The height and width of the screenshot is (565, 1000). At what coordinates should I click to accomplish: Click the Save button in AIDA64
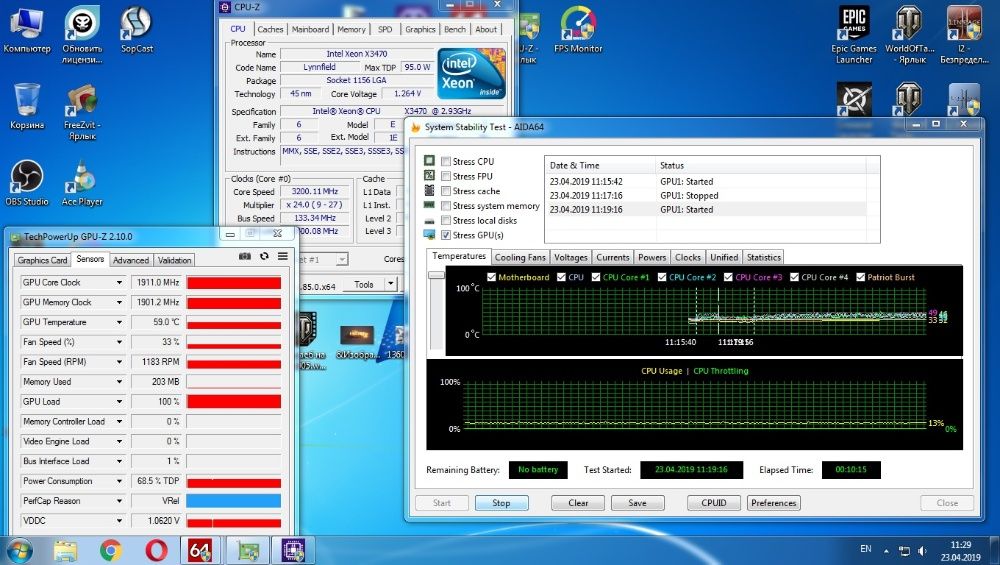tap(637, 503)
